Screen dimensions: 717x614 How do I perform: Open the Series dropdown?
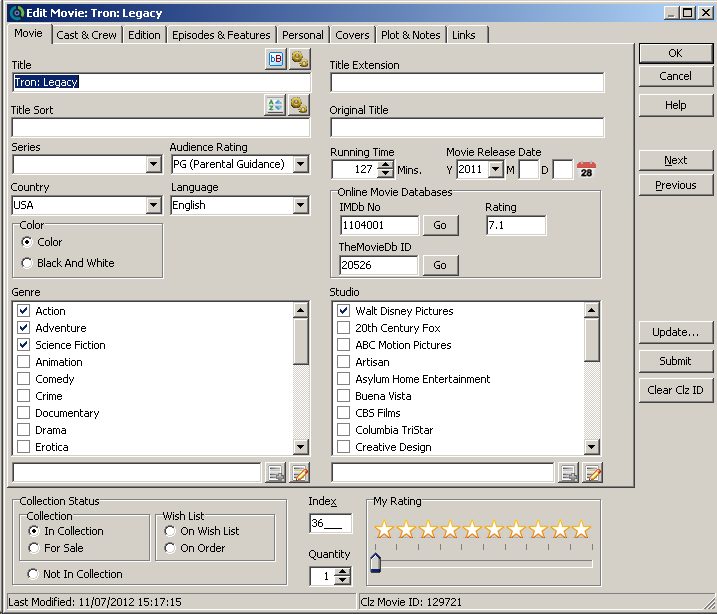[x=154, y=164]
